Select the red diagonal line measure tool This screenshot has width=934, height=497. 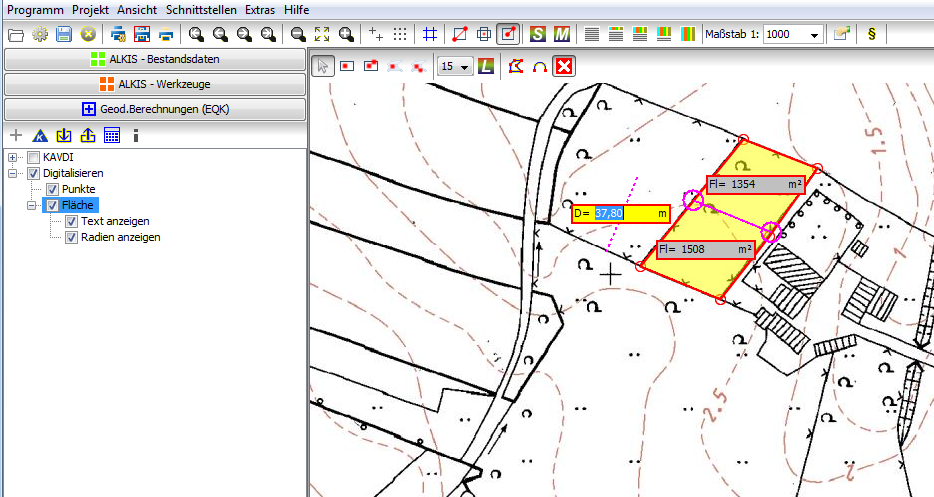click(x=459, y=35)
